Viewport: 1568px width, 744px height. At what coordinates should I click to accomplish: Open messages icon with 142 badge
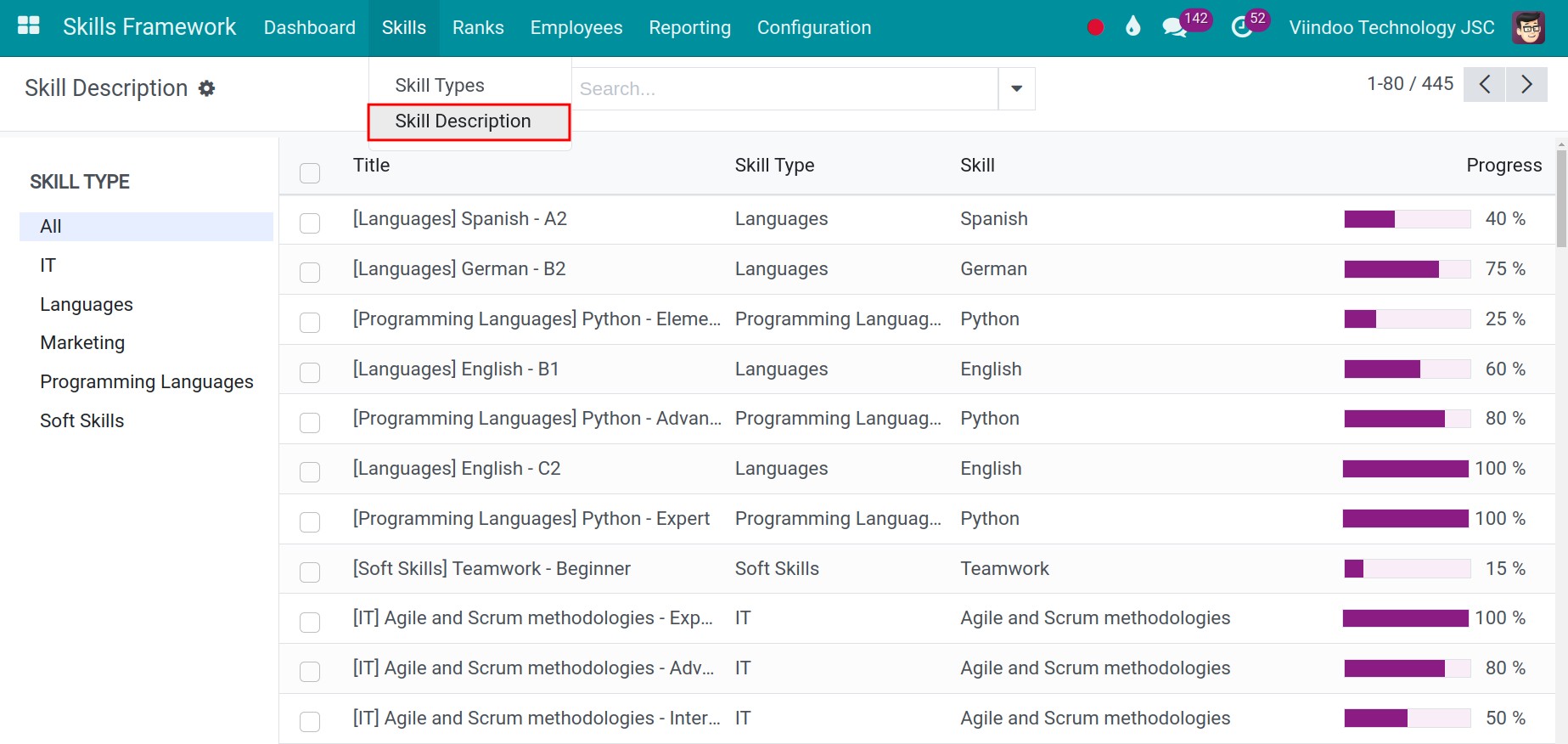click(x=1175, y=27)
